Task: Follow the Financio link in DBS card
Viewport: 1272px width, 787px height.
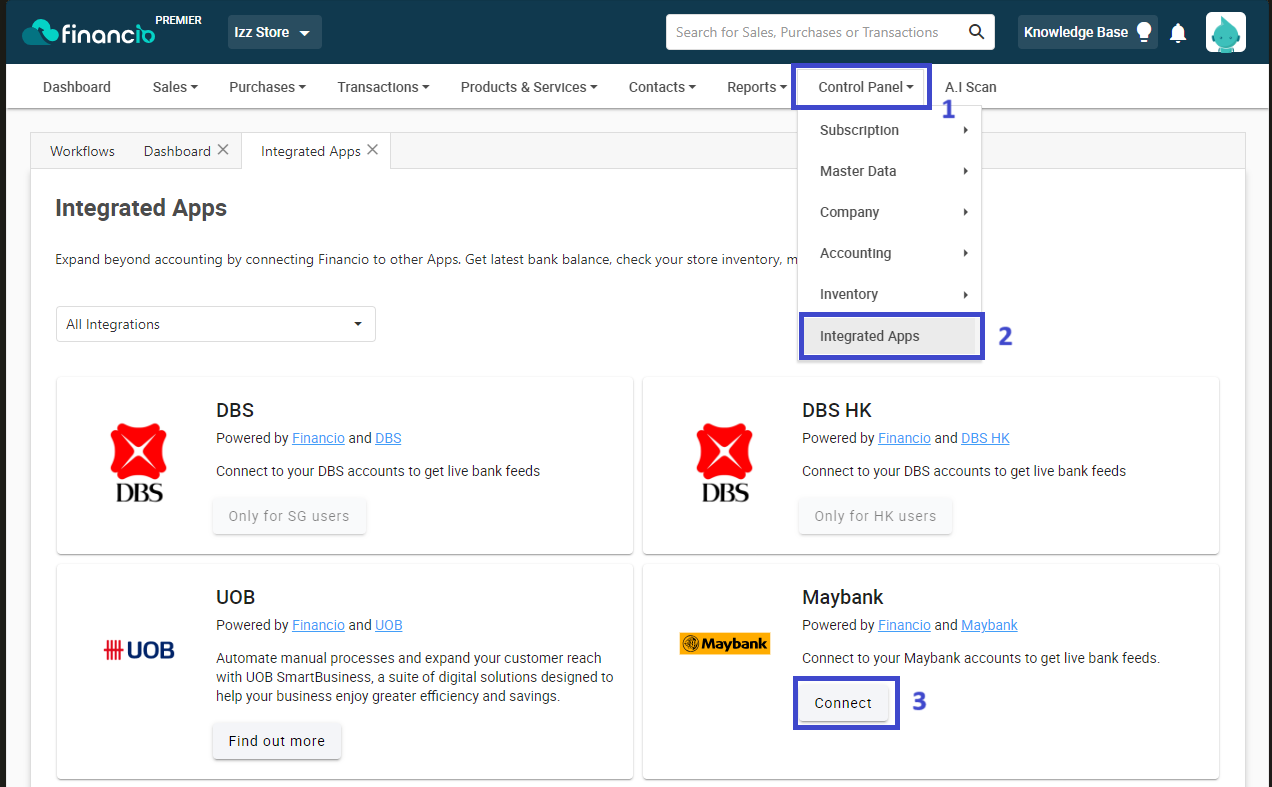Action: click(x=318, y=438)
